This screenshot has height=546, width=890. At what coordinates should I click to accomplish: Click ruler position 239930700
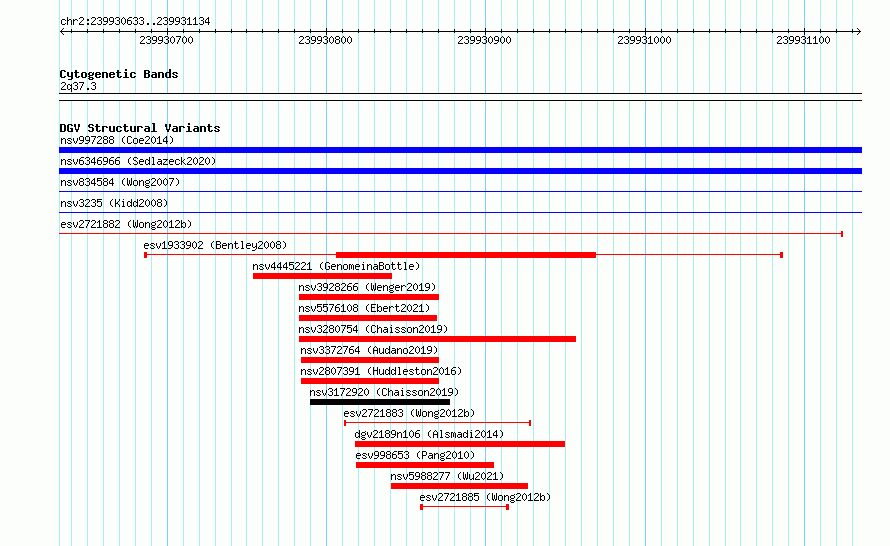[166, 40]
